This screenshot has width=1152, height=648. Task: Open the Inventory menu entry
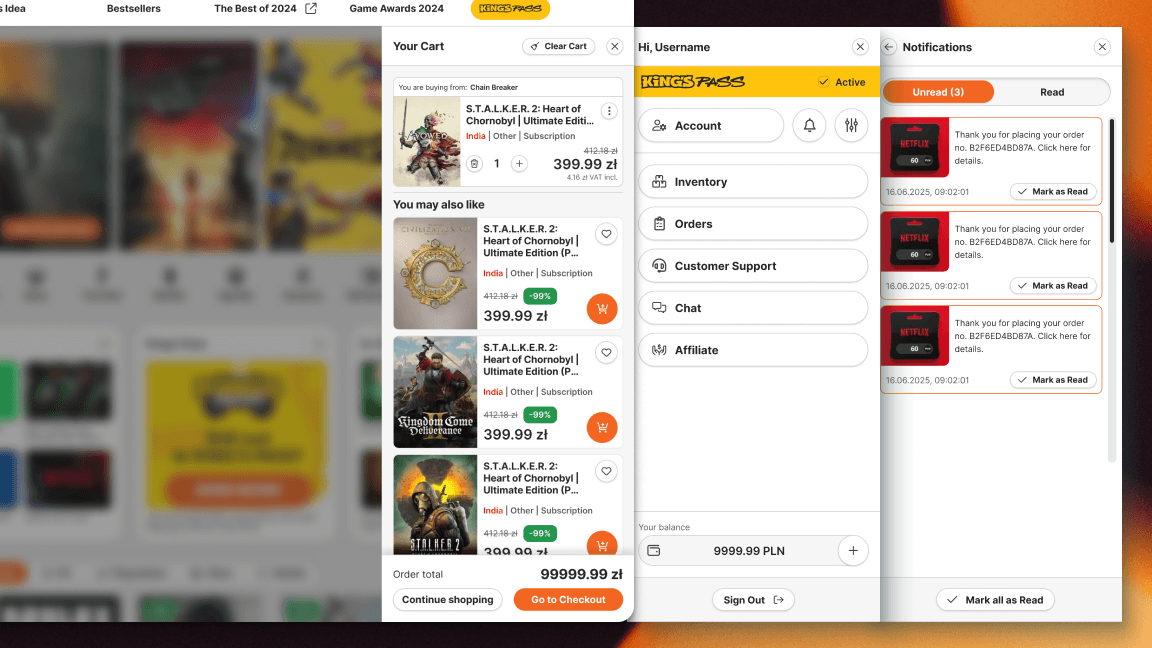click(x=752, y=182)
